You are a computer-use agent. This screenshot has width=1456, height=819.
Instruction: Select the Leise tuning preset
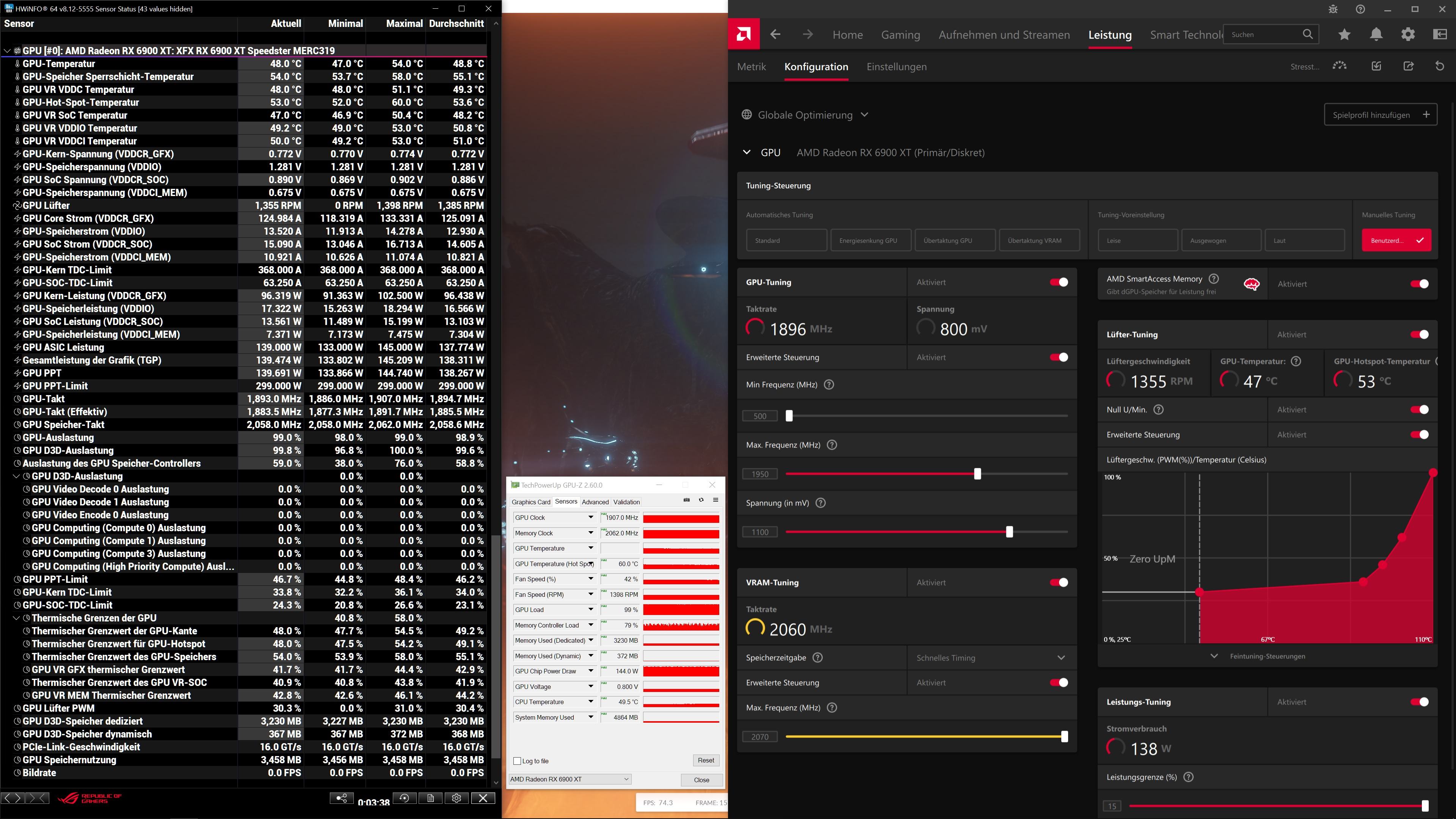[x=1138, y=240]
